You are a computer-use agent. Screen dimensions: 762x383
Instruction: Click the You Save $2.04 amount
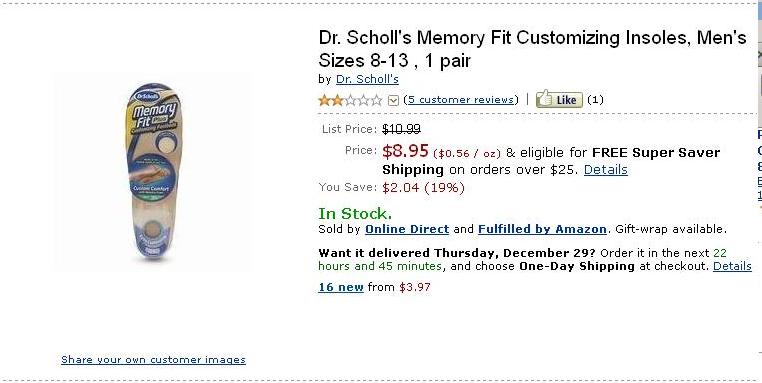400,188
